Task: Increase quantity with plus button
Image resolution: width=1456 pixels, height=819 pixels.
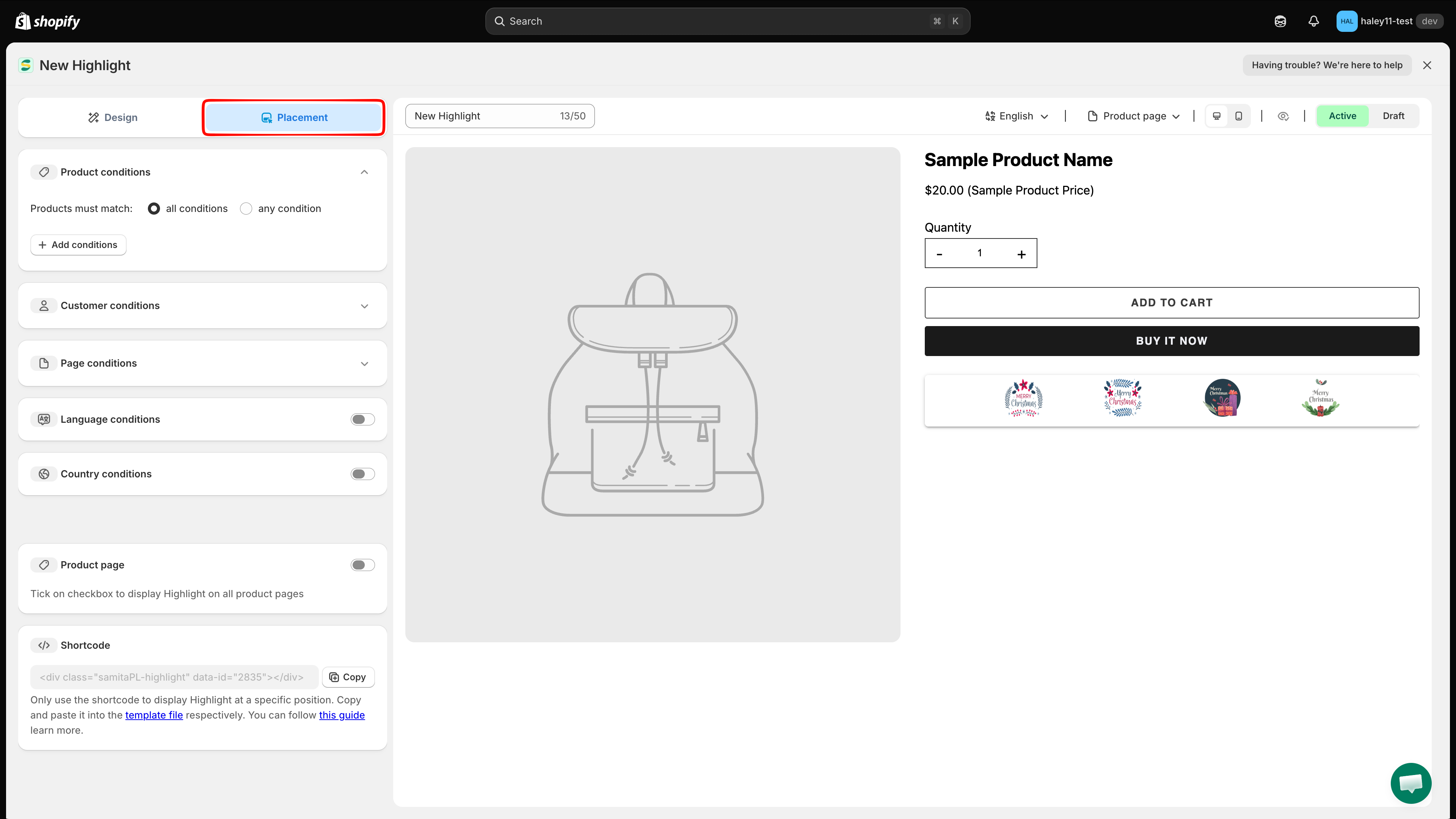Action: 1021,254
